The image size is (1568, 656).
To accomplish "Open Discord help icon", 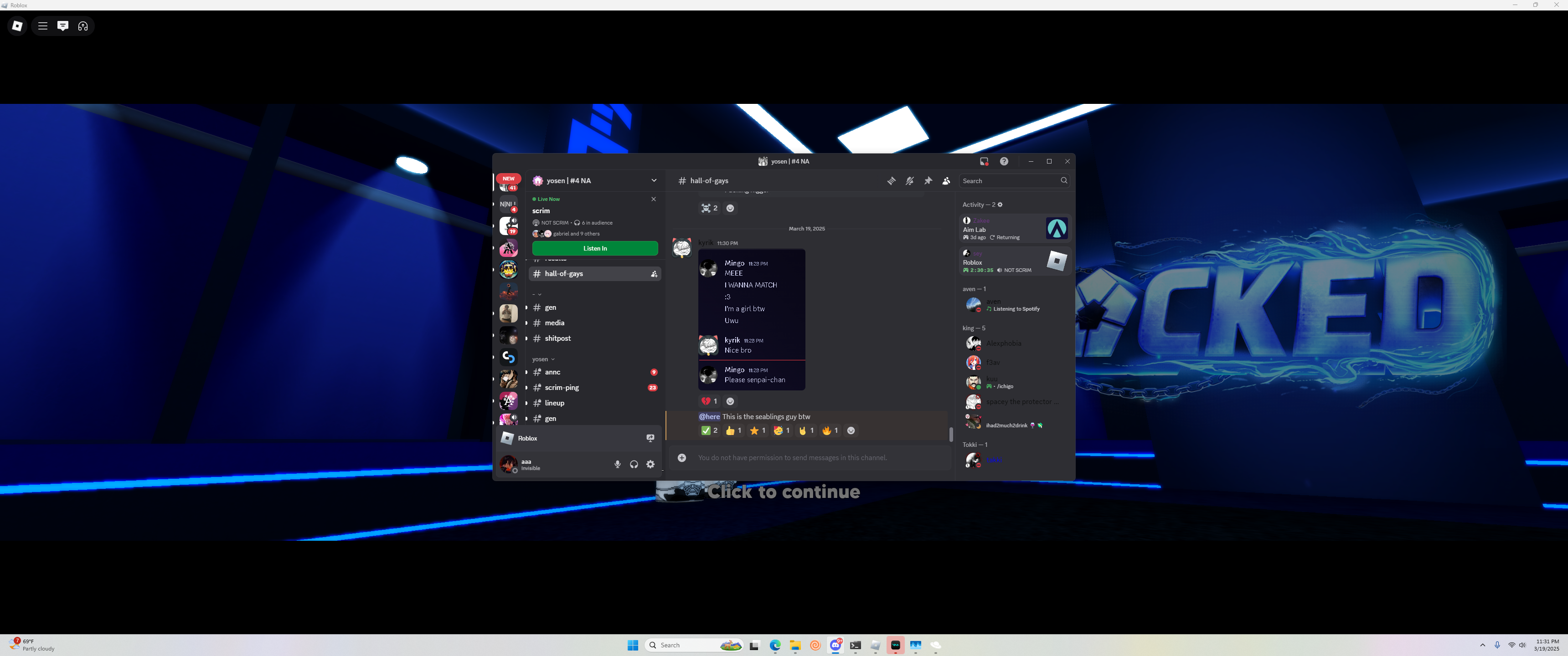I will (x=1004, y=161).
